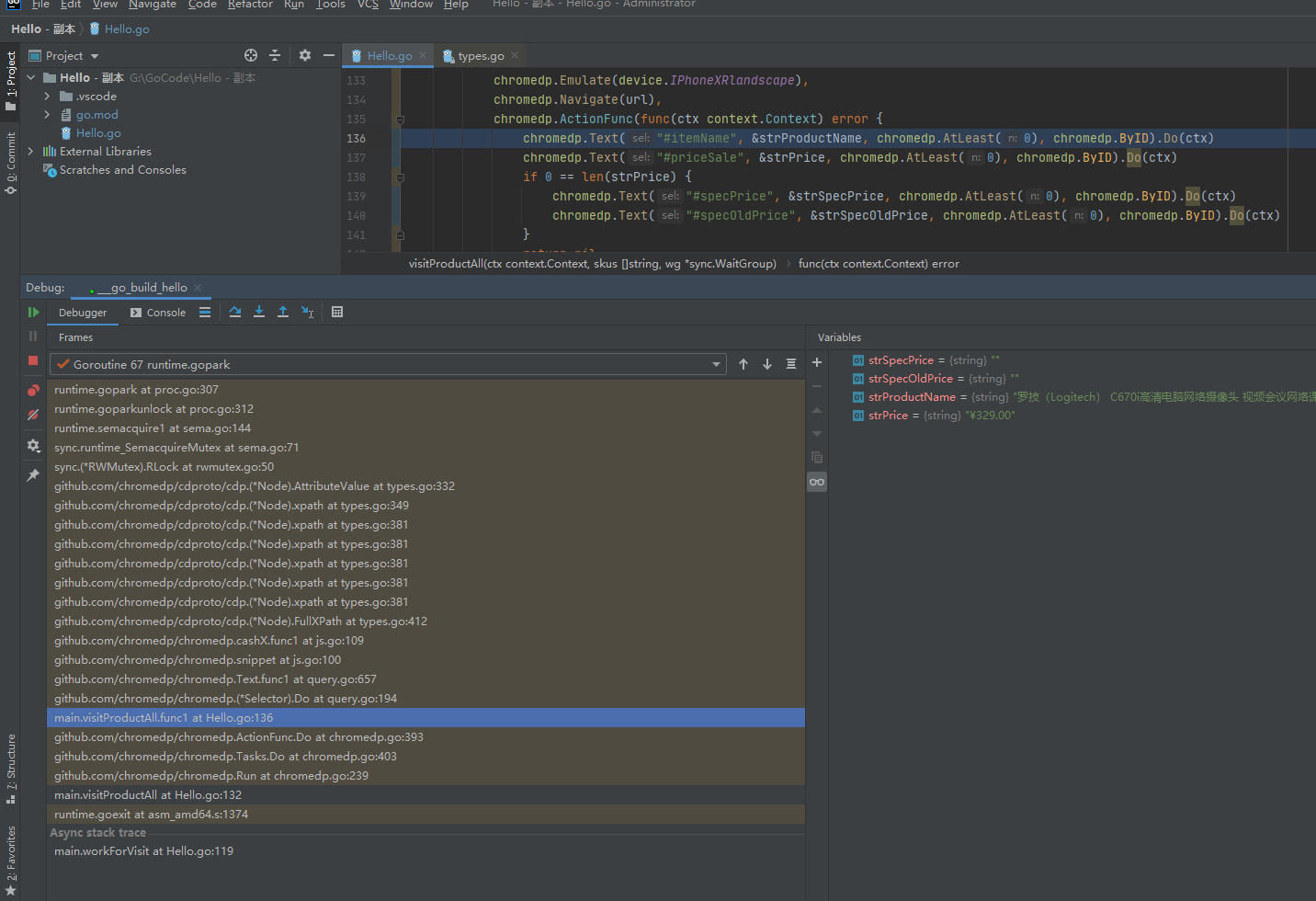Select frame main.workForVisit at Hello.go:119
Image resolution: width=1316 pixels, height=901 pixels.
[x=426, y=851]
